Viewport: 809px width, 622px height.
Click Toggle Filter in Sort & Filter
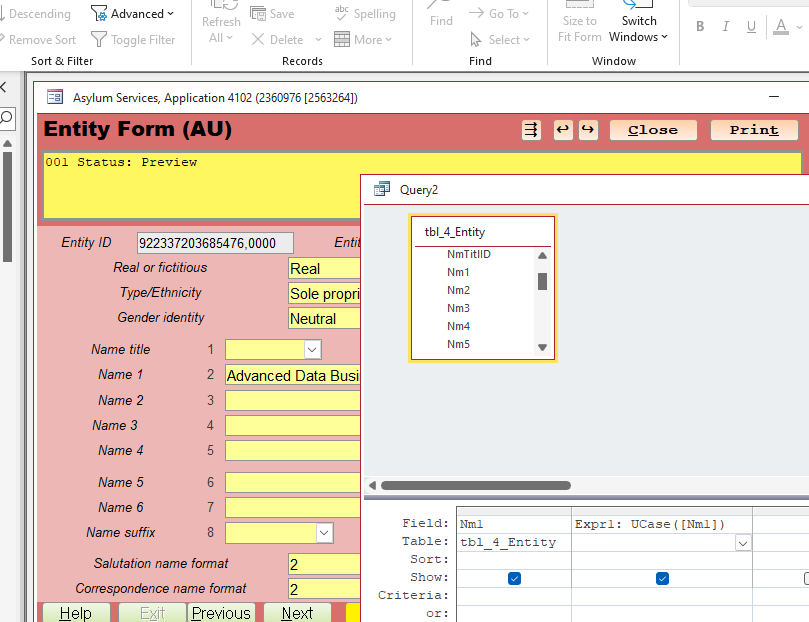pyautogui.click(x=133, y=40)
